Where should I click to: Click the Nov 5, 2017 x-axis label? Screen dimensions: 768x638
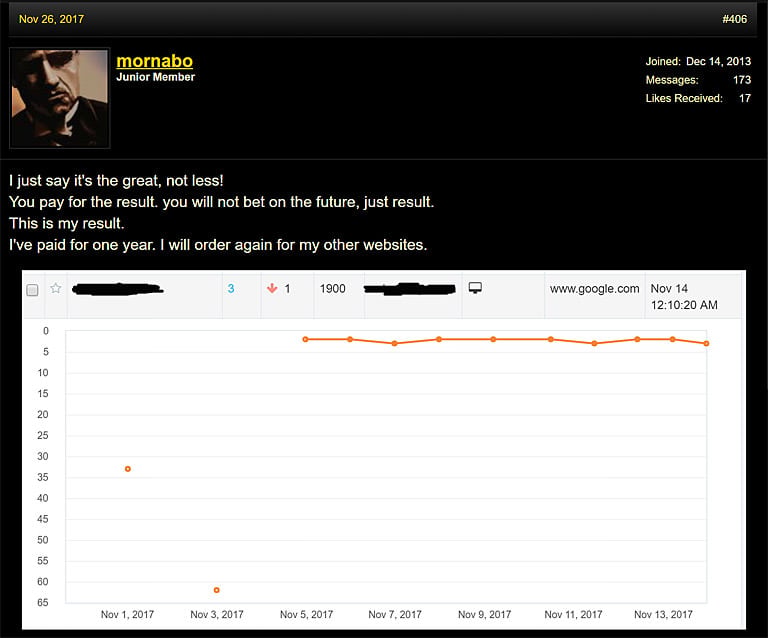(306, 614)
